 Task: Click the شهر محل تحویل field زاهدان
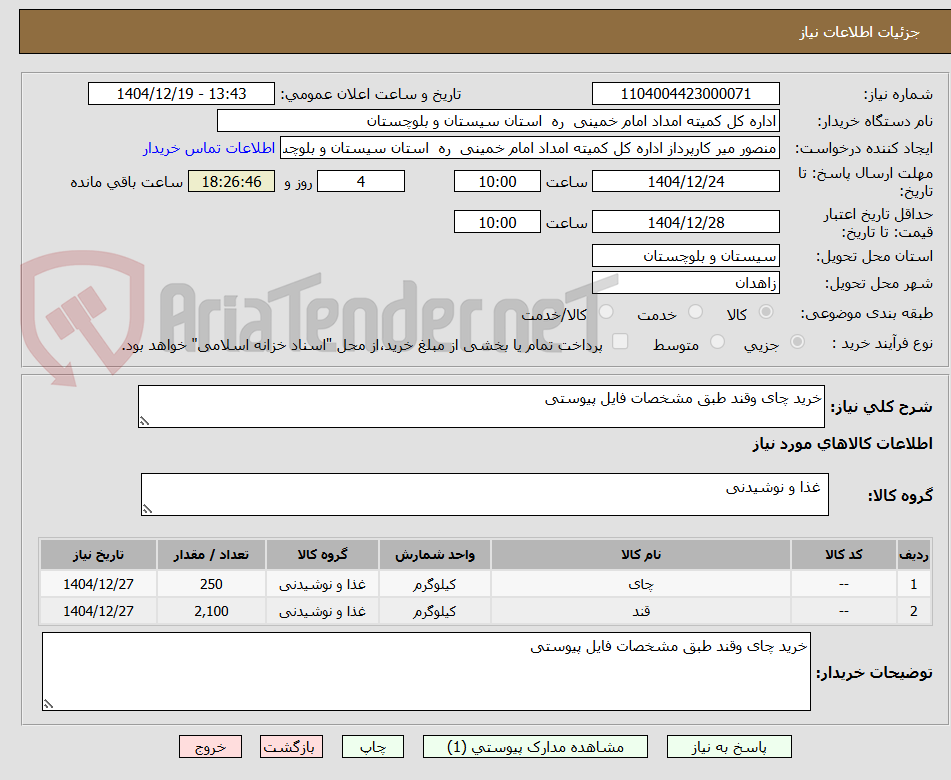click(685, 283)
